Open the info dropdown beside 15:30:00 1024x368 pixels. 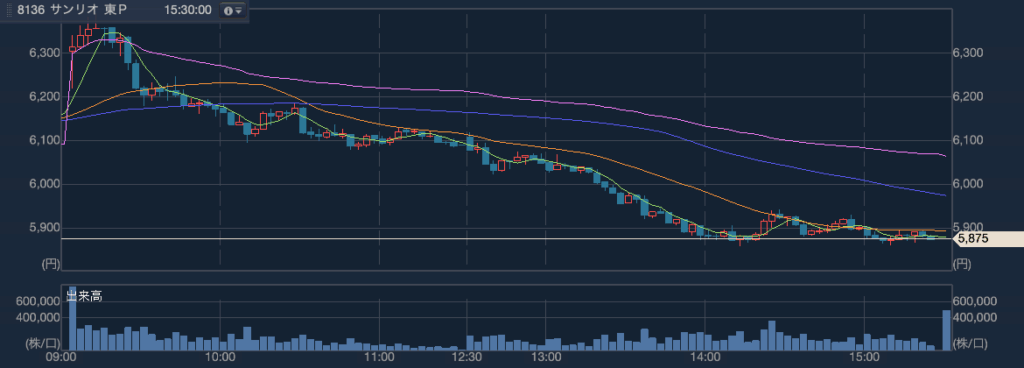click(232, 10)
